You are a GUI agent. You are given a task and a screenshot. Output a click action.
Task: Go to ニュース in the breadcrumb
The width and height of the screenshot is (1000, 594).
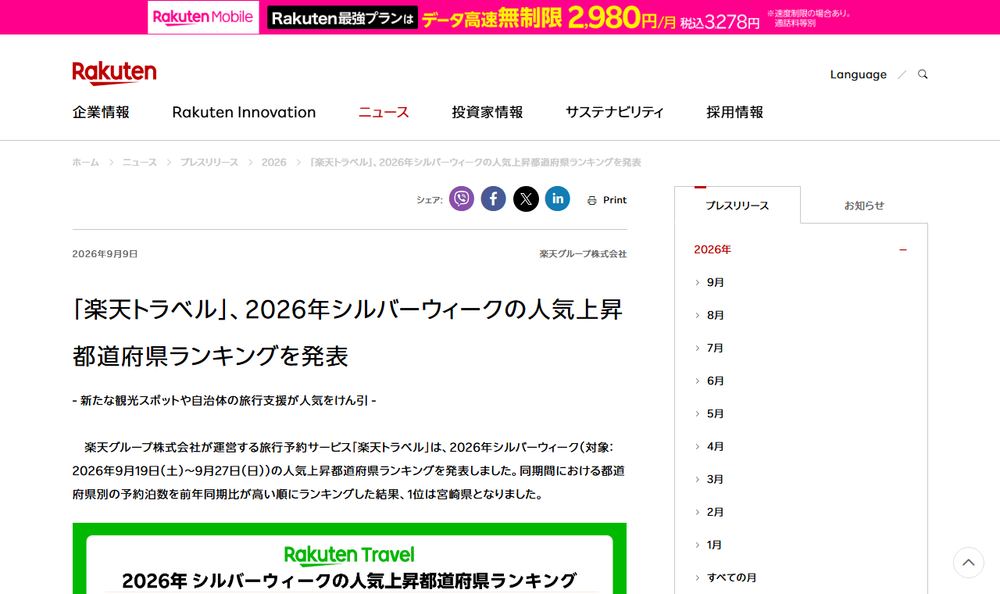(x=140, y=163)
